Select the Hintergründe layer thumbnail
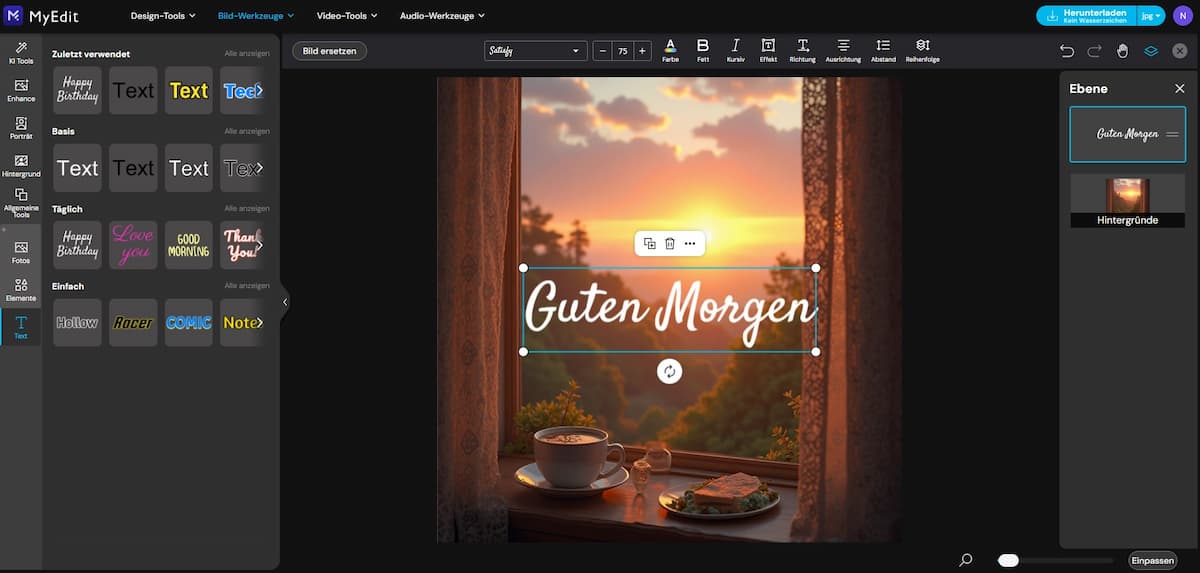The height and width of the screenshot is (573, 1200). (x=1128, y=200)
